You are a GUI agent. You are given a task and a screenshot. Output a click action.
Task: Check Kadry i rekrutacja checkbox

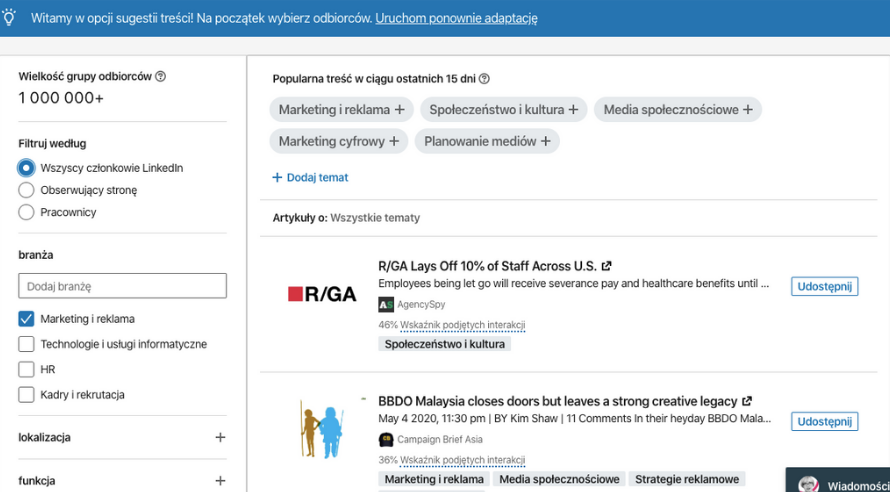click(26, 394)
